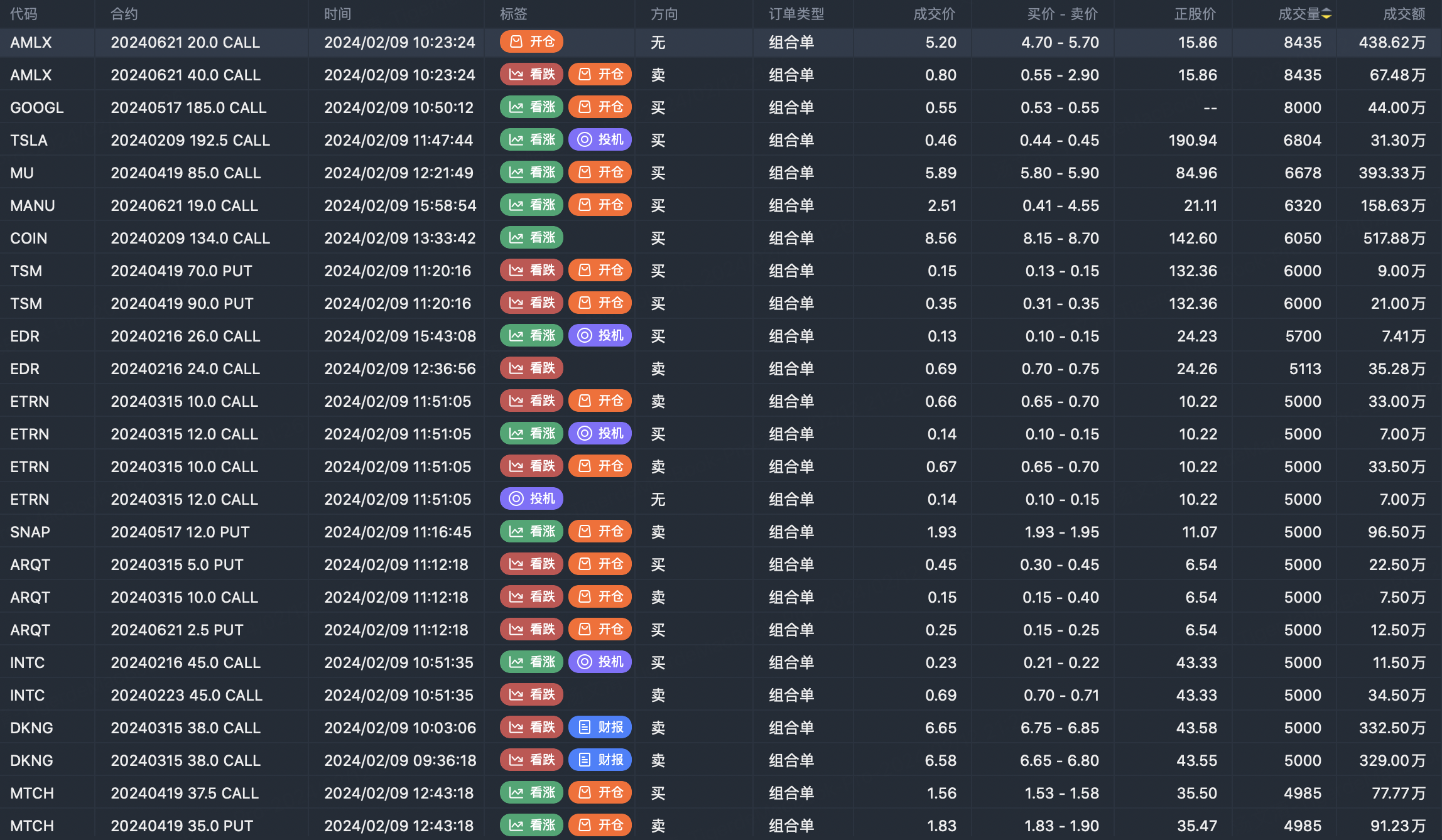Viewport: 1442px width, 840px height.
Task: Click 看跌 tag on EDR 24.0 CALL row
Action: [531, 369]
